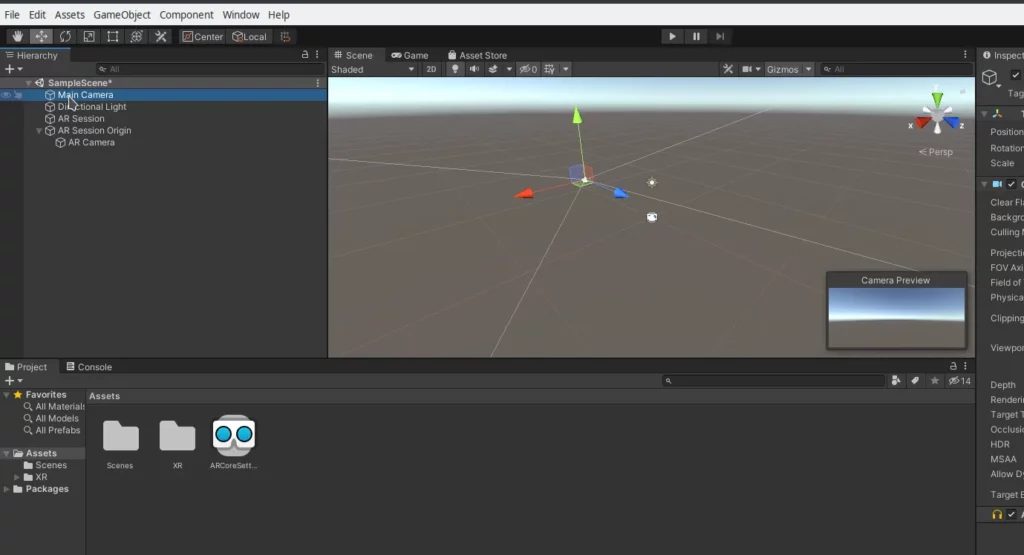The width and height of the screenshot is (1024, 555).
Task: Open the Window menu
Action: pos(240,14)
